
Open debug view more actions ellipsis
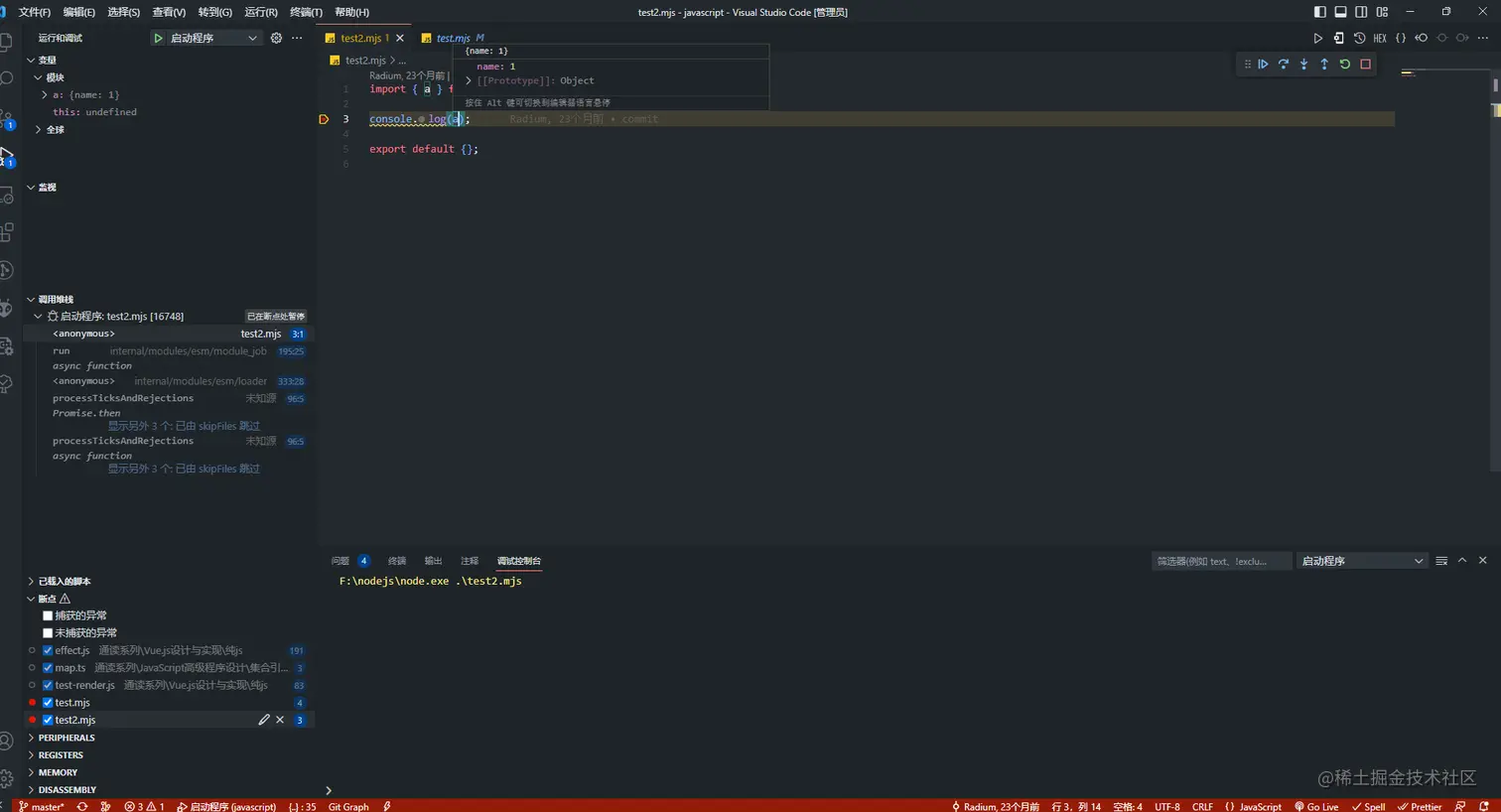[297, 38]
